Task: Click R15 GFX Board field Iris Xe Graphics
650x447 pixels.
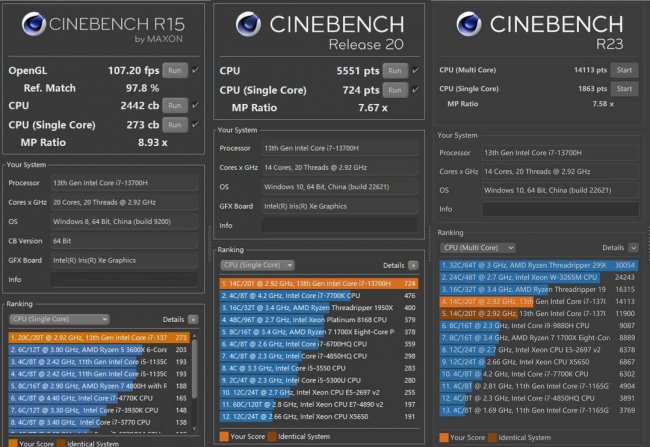Action: [124, 260]
